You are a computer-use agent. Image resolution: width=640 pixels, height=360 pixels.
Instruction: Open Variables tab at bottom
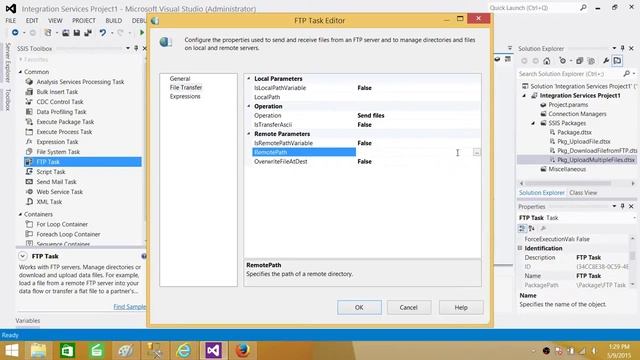click(x=28, y=321)
